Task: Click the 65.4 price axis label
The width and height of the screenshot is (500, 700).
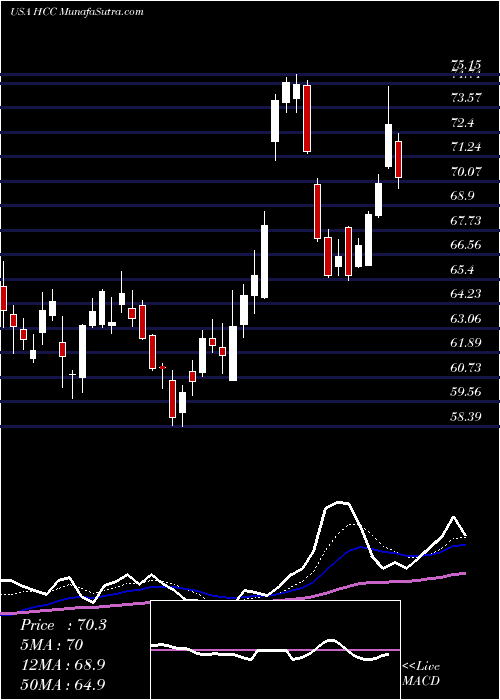Action: click(462, 269)
